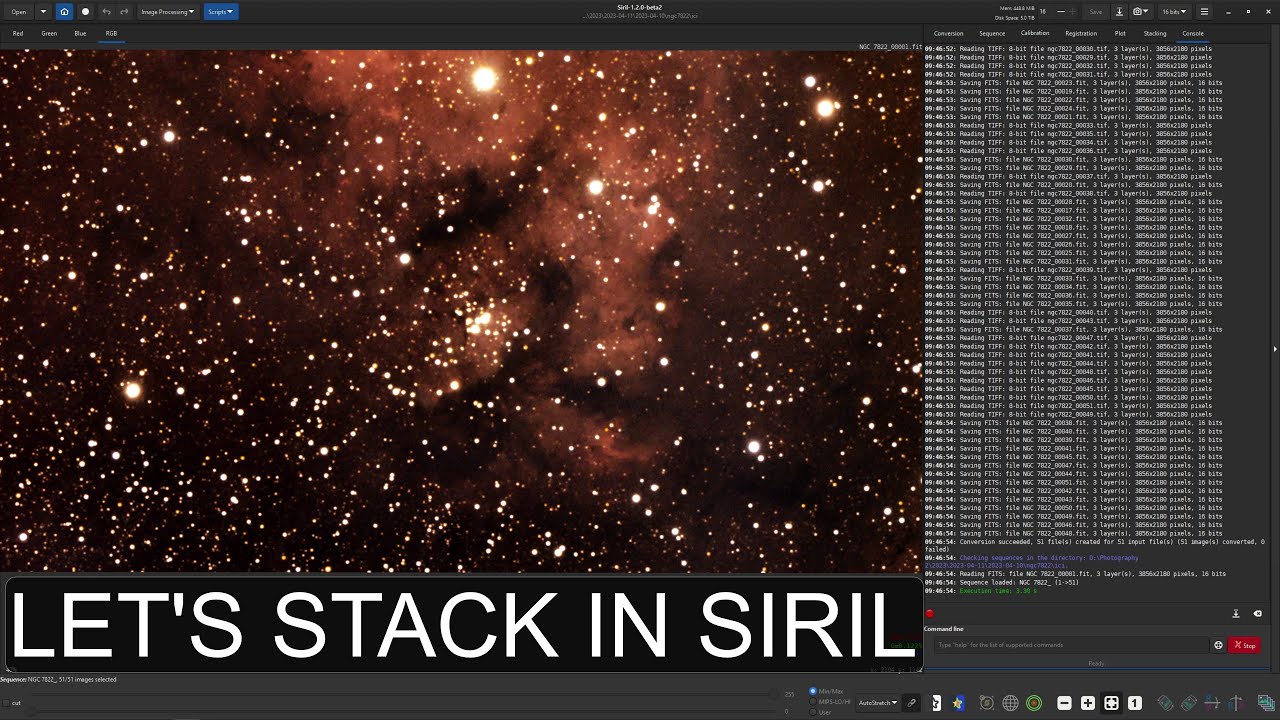Click 'Conversion succeeded' console message
Image resolution: width=1280 pixels, height=720 pixels.
(x=1095, y=545)
